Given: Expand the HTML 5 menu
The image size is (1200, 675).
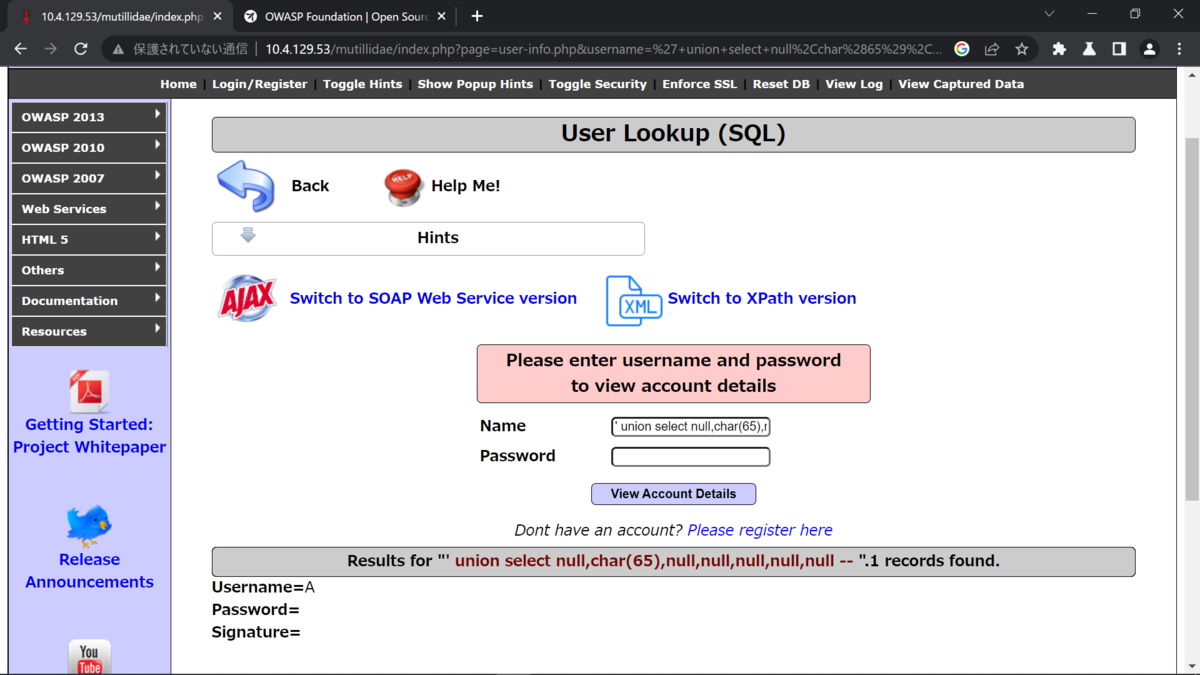Looking at the screenshot, I should tap(89, 239).
